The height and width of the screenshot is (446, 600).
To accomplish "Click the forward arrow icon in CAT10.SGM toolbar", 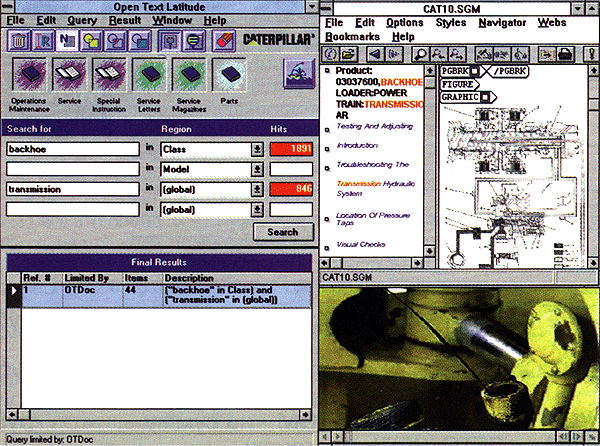I will click(x=393, y=54).
